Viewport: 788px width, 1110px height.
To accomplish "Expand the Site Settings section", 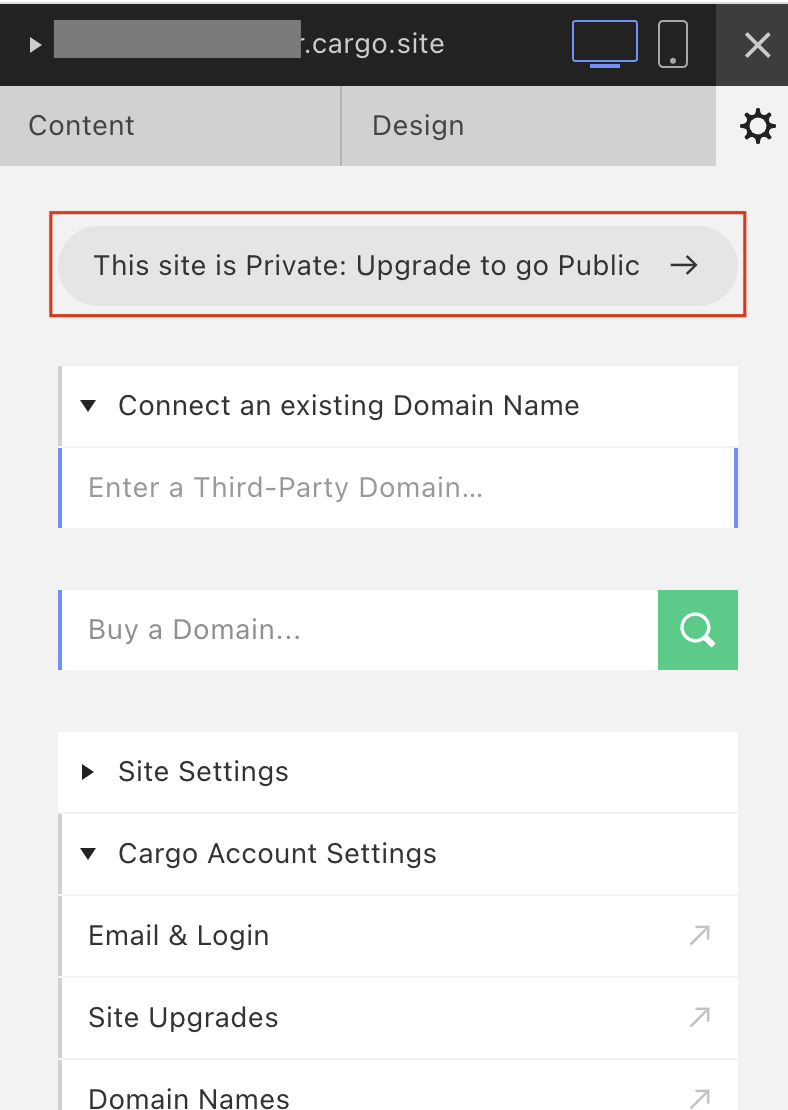I will 88,772.
